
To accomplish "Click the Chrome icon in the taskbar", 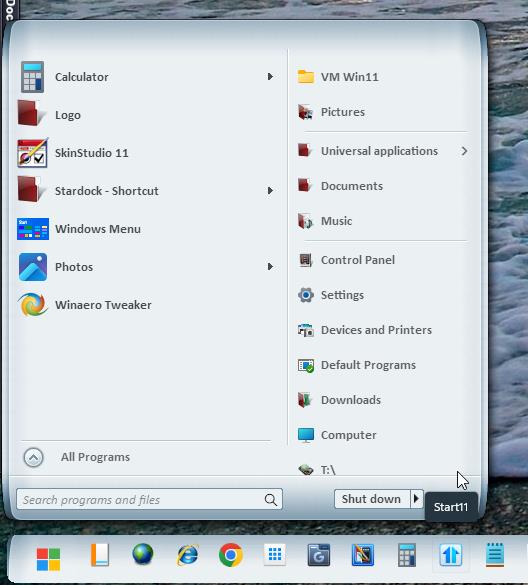I will click(231, 555).
